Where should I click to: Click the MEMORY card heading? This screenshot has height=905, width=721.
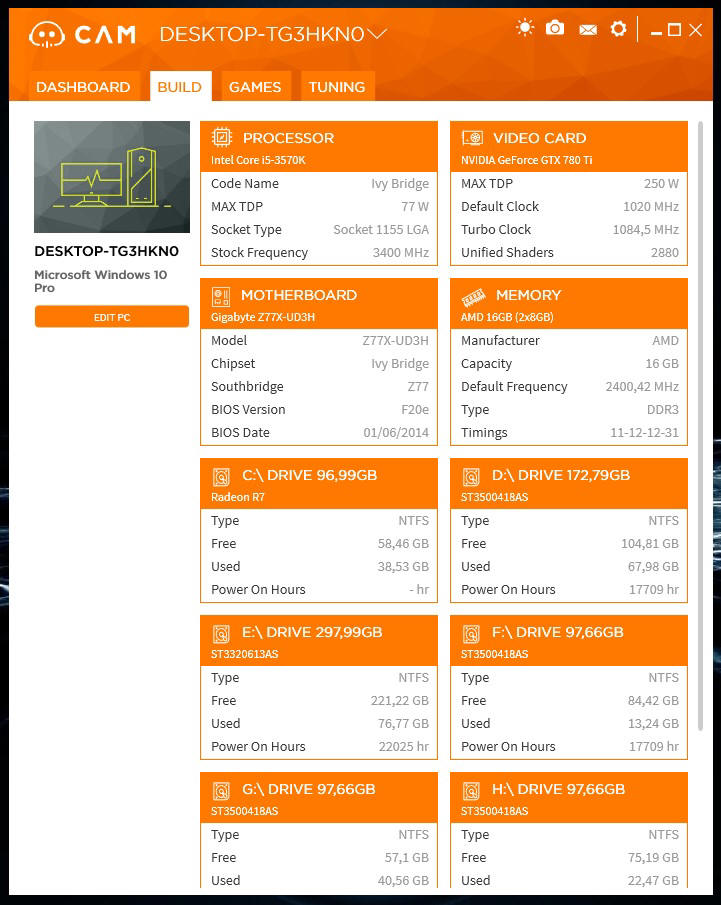click(x=528, y=295)
